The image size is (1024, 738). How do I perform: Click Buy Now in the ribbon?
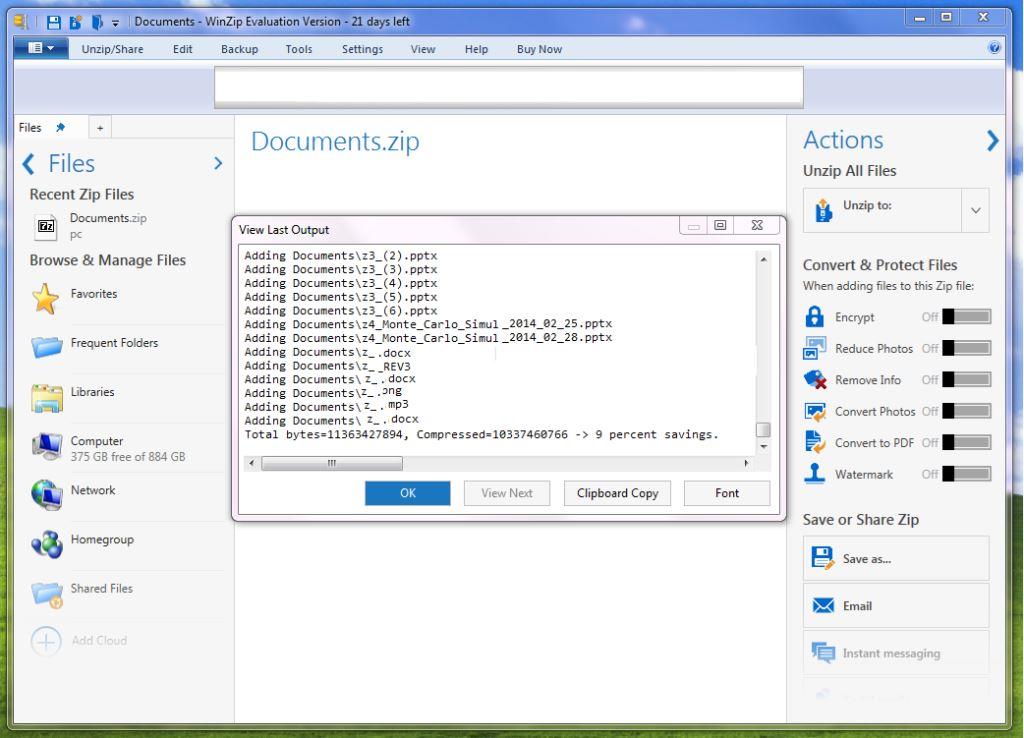[539, 49]
